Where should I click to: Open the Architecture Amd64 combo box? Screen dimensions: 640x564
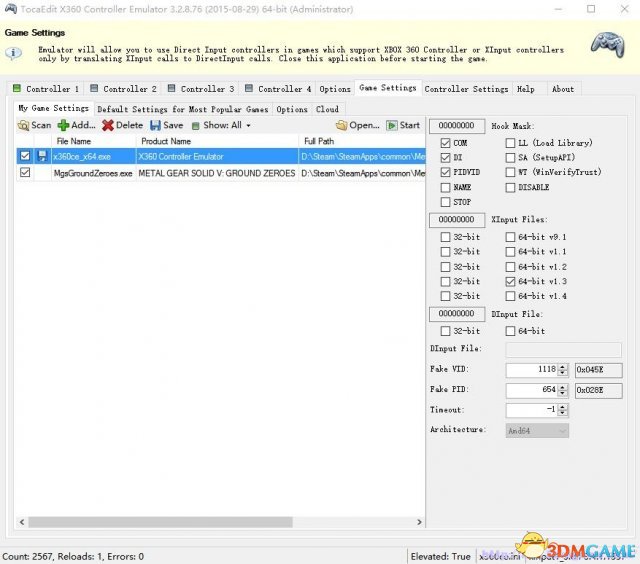pos(537,430)
